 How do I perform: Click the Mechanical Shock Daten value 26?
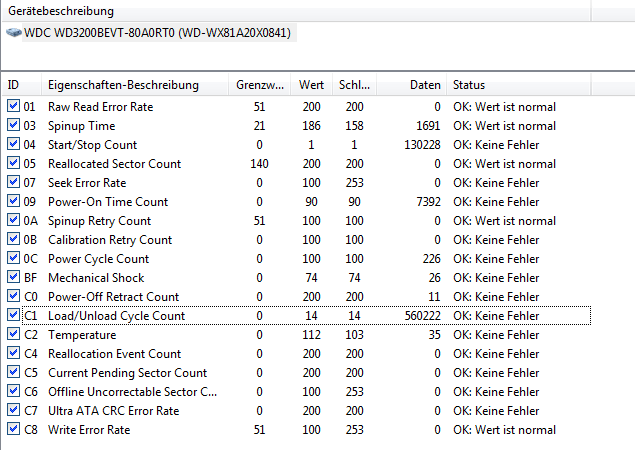pyautogui.click(x=435, y=278)
